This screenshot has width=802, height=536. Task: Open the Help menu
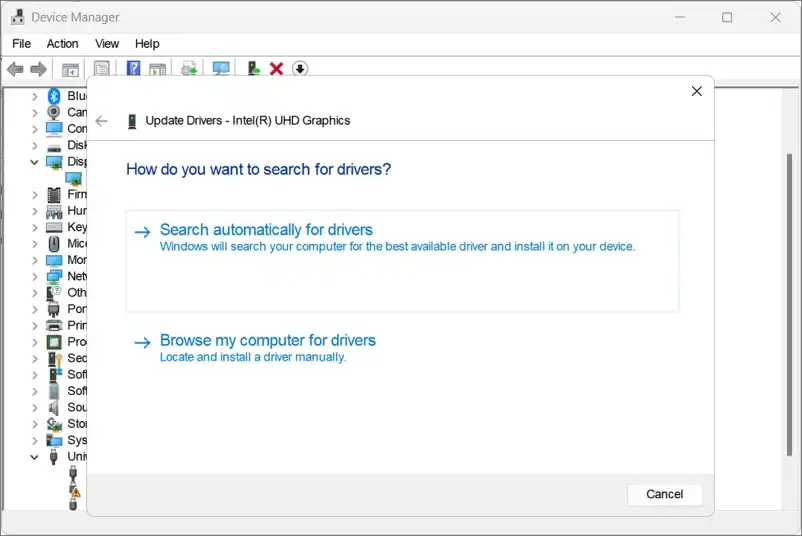click(147, 44)
